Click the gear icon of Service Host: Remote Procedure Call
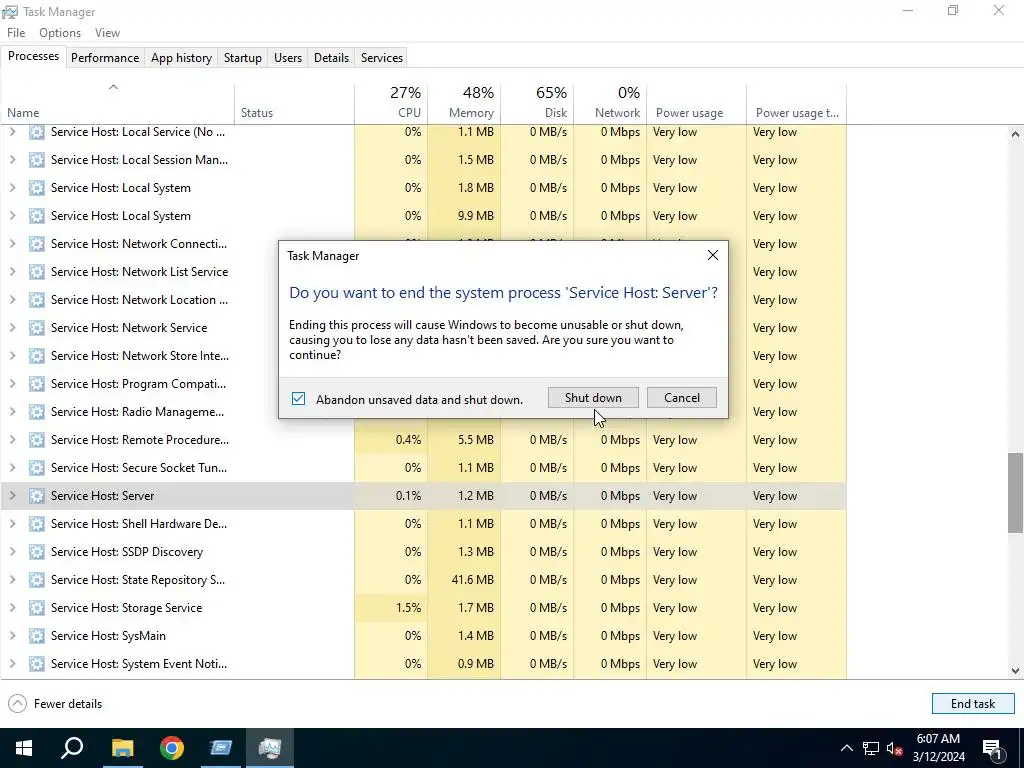The height and width of the screenshot is (768, 1024). [x=37, y=440]
